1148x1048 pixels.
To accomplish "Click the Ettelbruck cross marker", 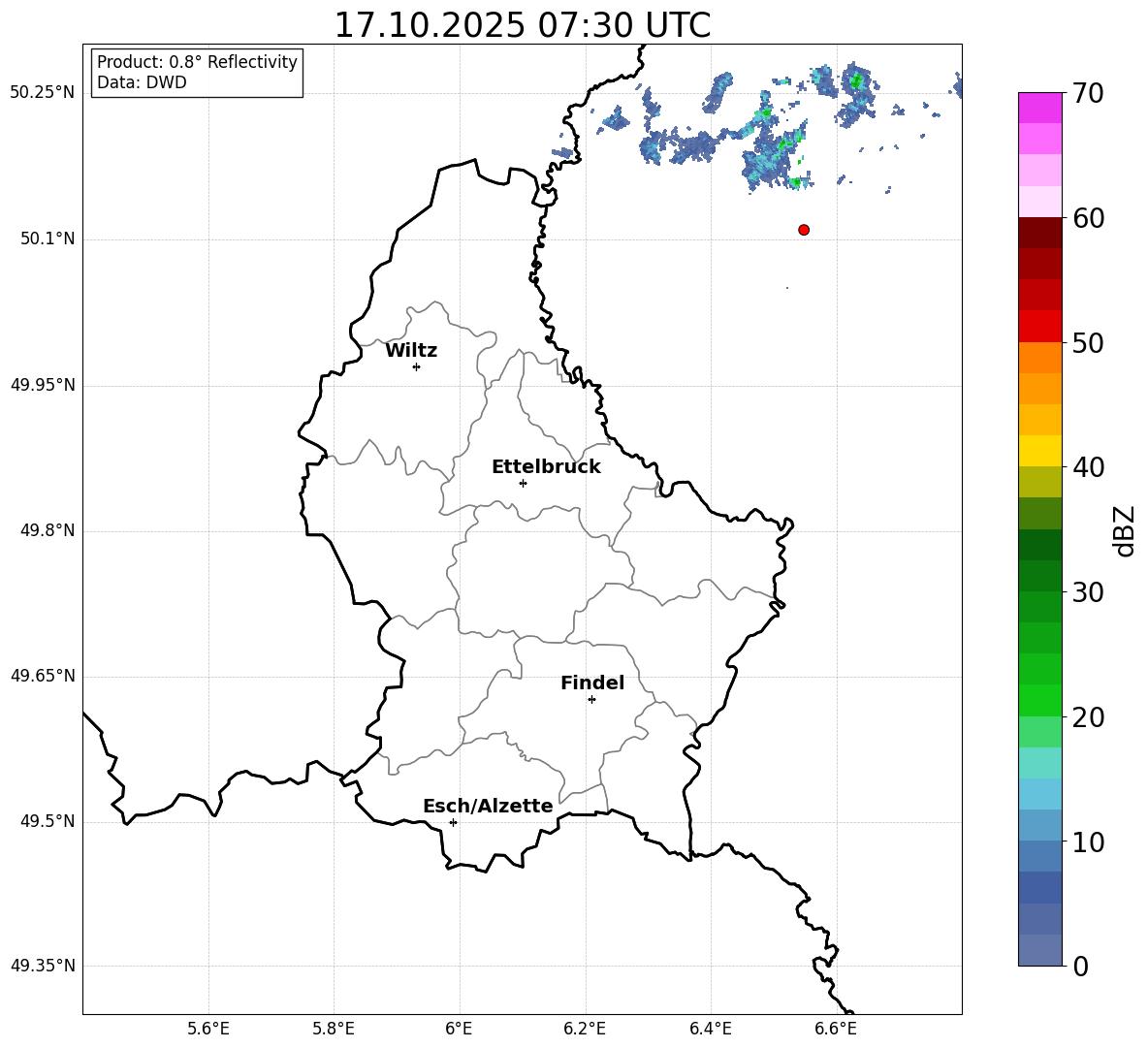I will point(523,483).
